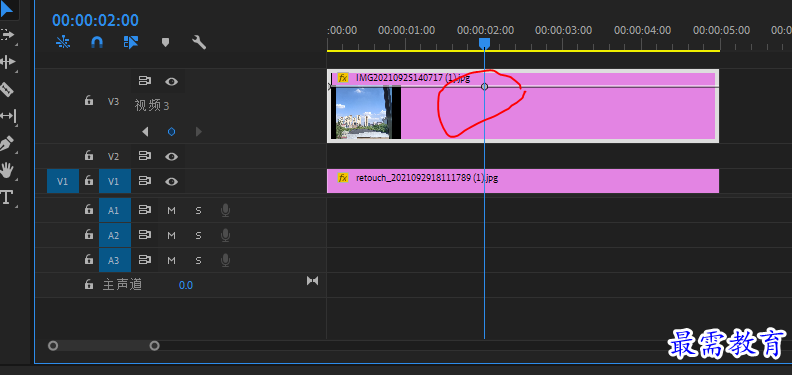
Task: Toggle A3 track targeting
Action: (115, 260)
